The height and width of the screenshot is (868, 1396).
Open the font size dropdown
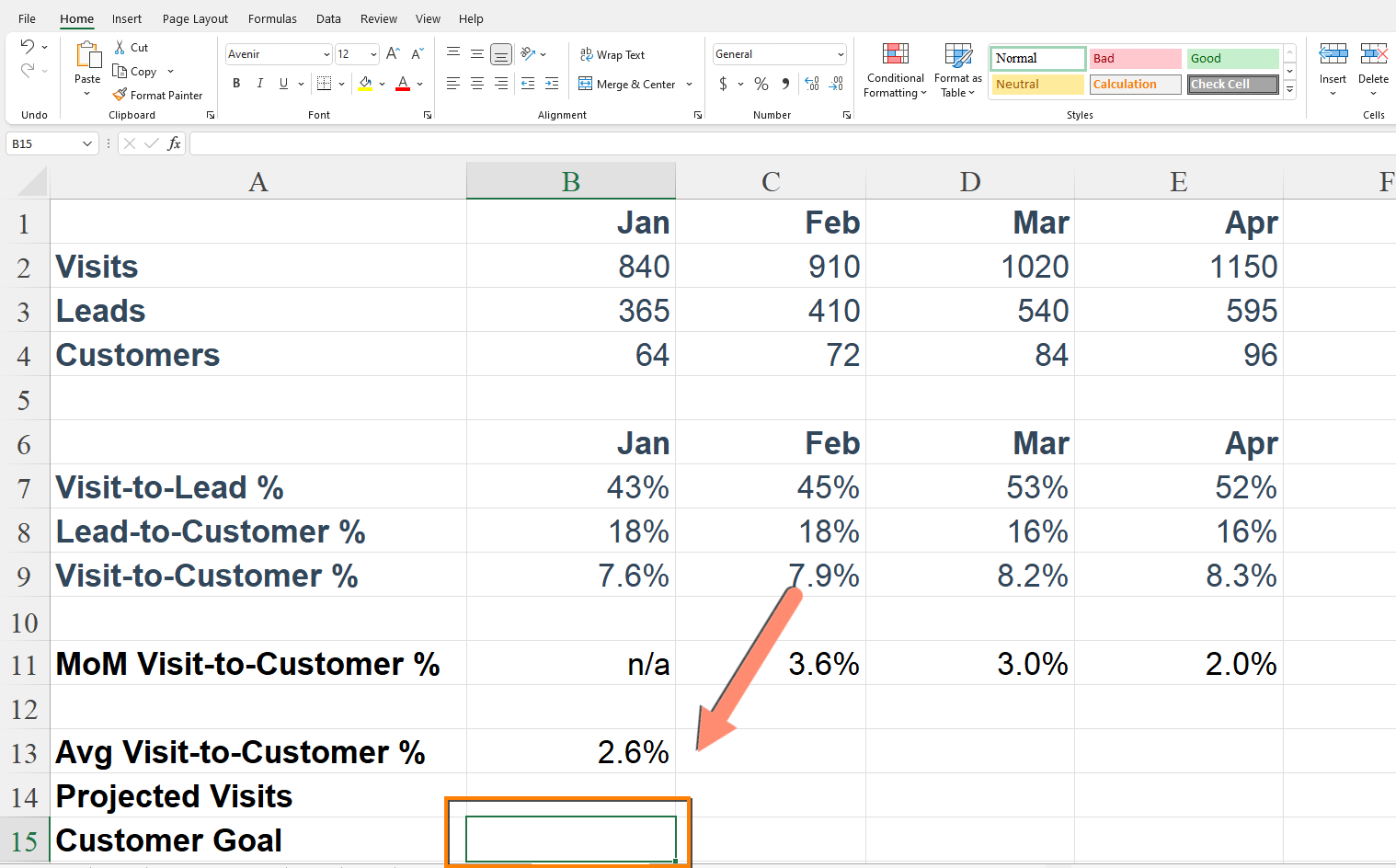point(373,54)
